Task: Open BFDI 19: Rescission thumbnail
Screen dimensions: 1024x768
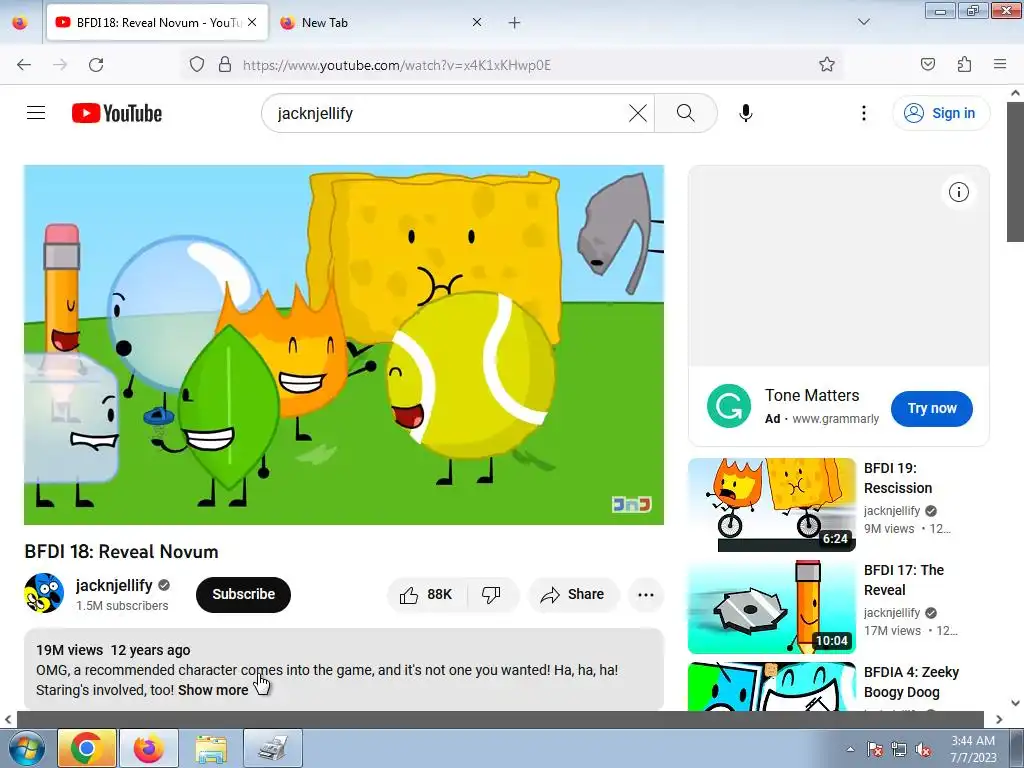Action: pyautogui.click(x=771, y=505)
